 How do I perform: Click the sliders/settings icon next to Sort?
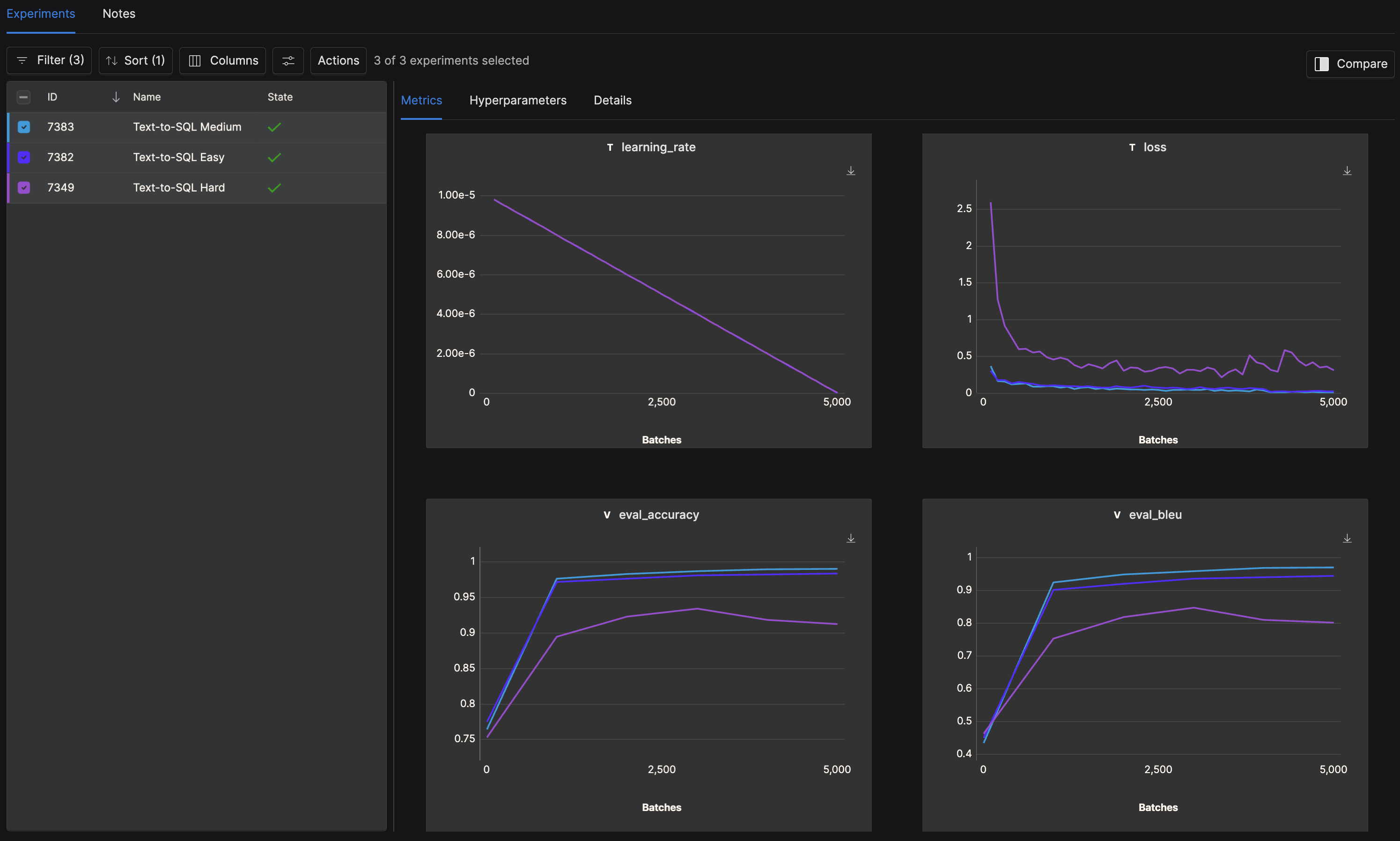(288, 60)
